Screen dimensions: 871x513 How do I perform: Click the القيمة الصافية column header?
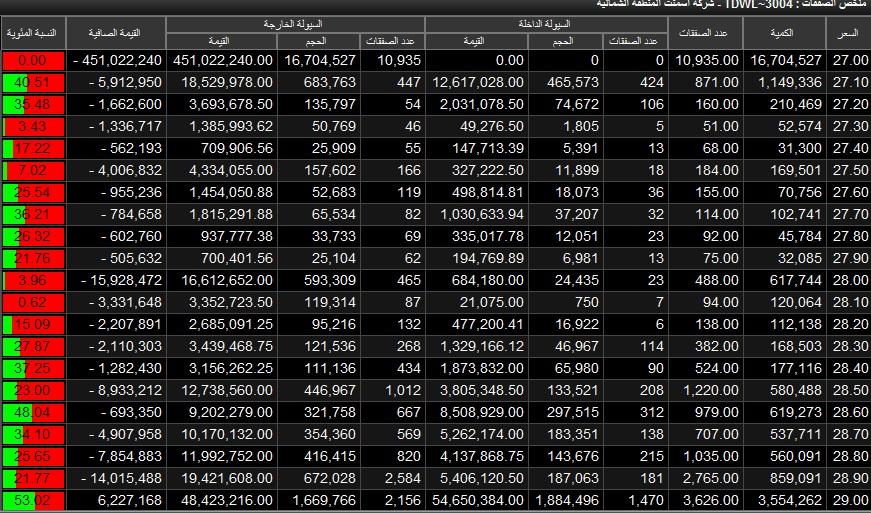116,33
